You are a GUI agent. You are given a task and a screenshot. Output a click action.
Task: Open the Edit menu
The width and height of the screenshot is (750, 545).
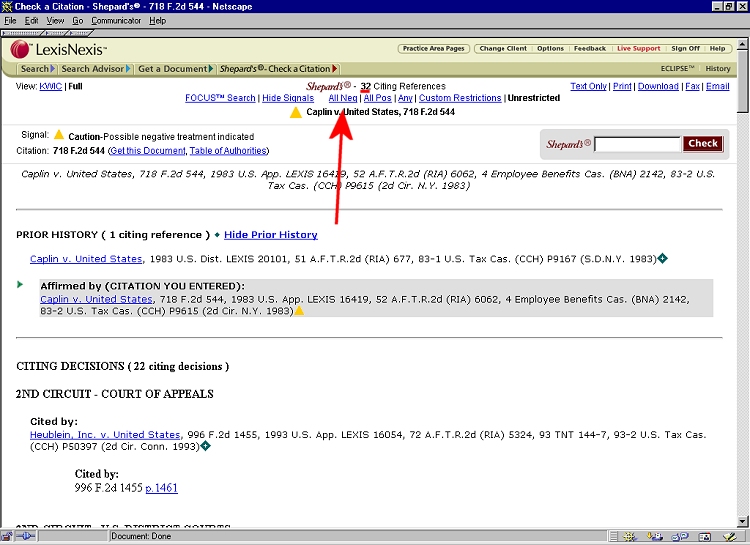pyautogui.click(x=32, y=21)
